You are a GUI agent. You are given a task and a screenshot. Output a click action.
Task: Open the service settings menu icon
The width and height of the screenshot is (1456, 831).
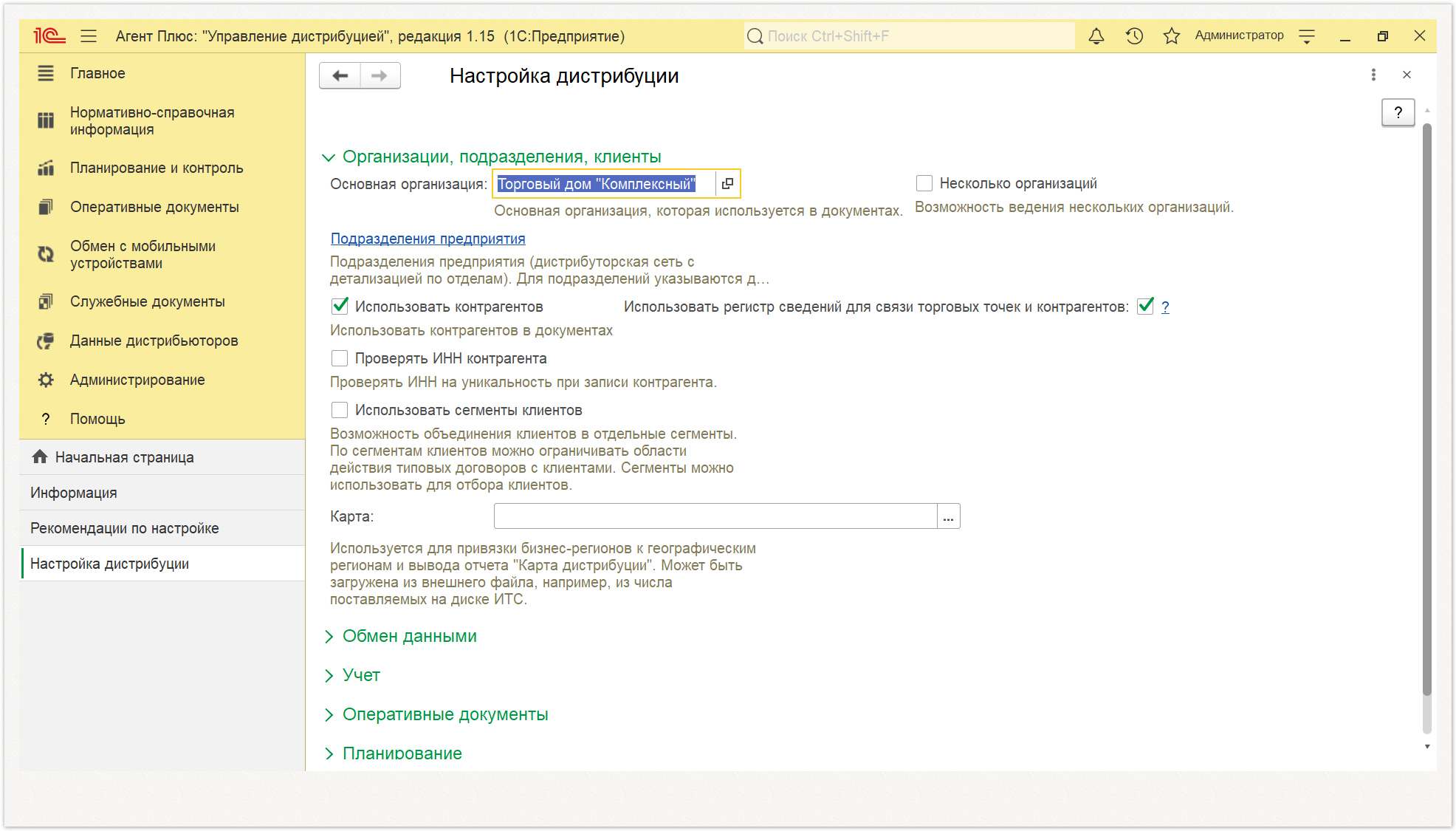click(1307, 35)
